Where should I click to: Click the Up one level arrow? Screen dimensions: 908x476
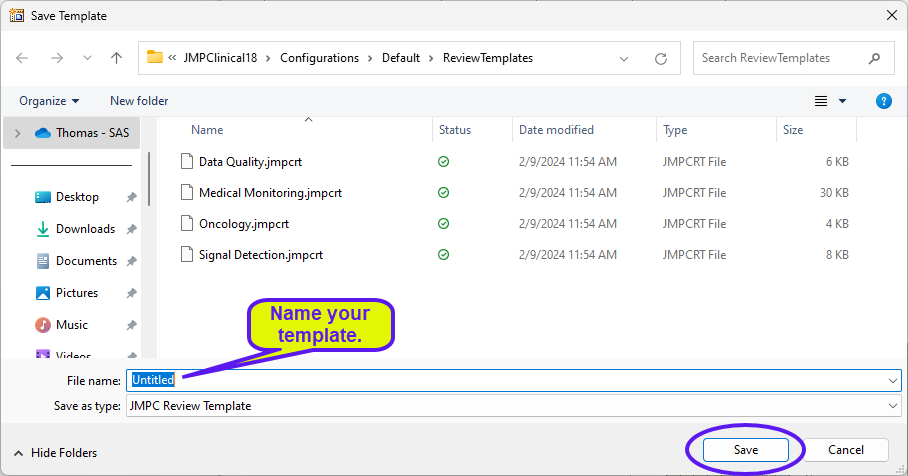[116, 58]
